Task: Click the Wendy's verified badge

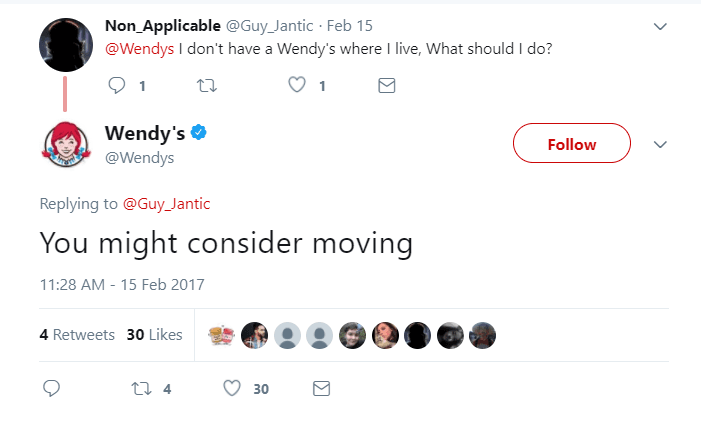Action: [x=199, y=133]
